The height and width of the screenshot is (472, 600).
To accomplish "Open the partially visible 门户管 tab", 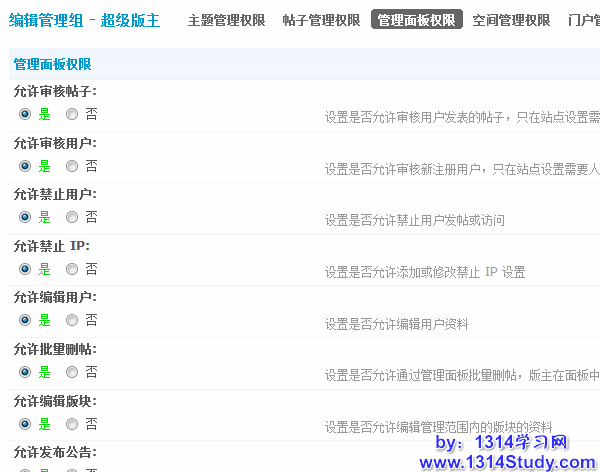I will (582, 20).
